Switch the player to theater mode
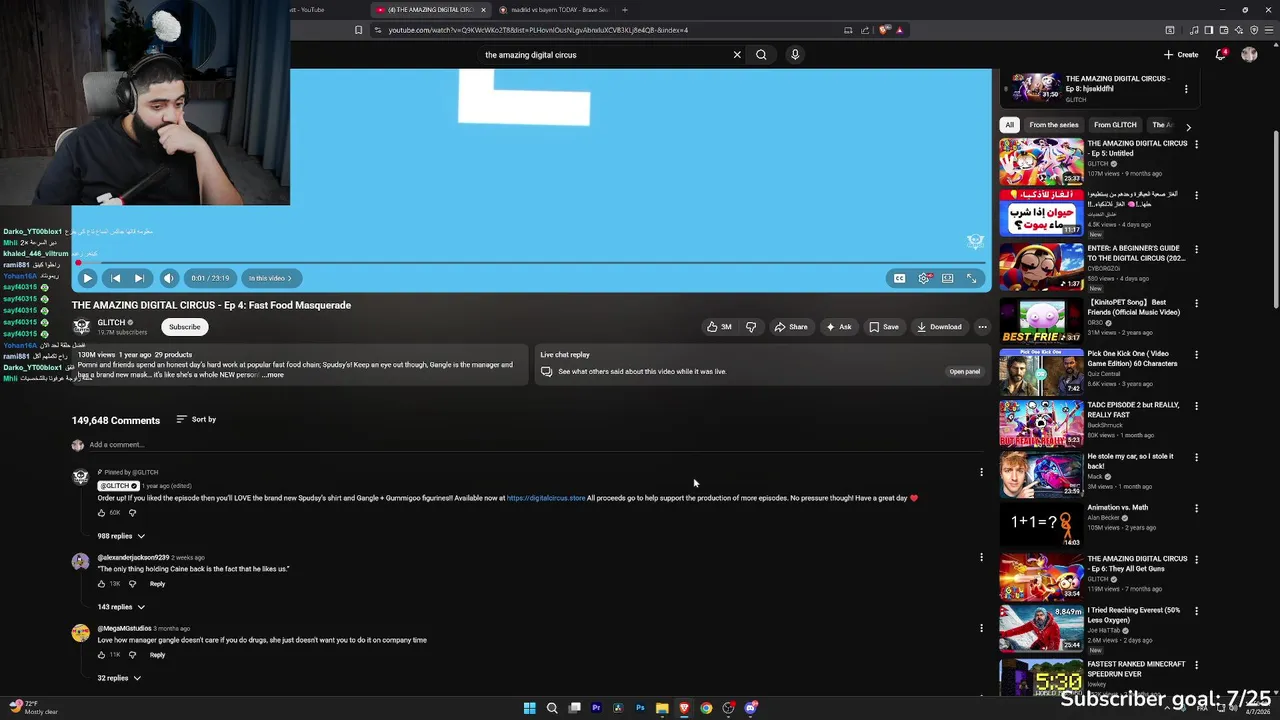This screenshot has height=720, width=1280. tap(948, 278)
